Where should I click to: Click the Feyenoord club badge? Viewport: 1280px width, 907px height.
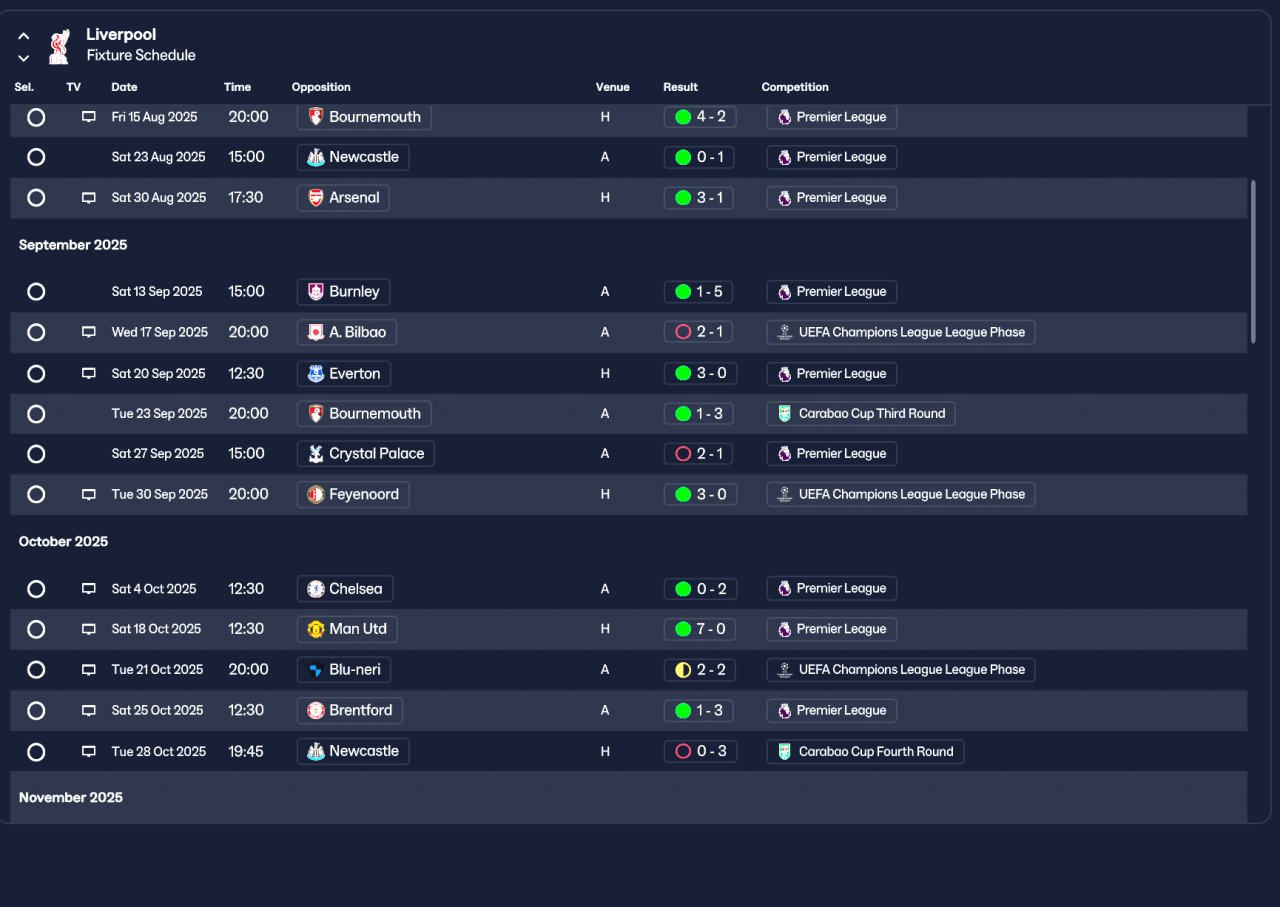pyautogui.click(x=316, y=494)
